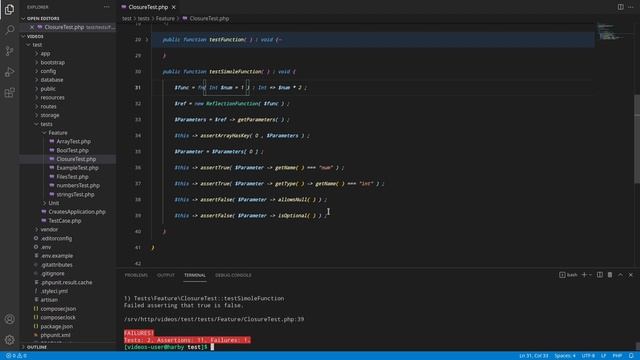Image resolution: width=640 pixels, height=360 pixels.
Task: Click the code minimap preview
Action: click(611, 32)
